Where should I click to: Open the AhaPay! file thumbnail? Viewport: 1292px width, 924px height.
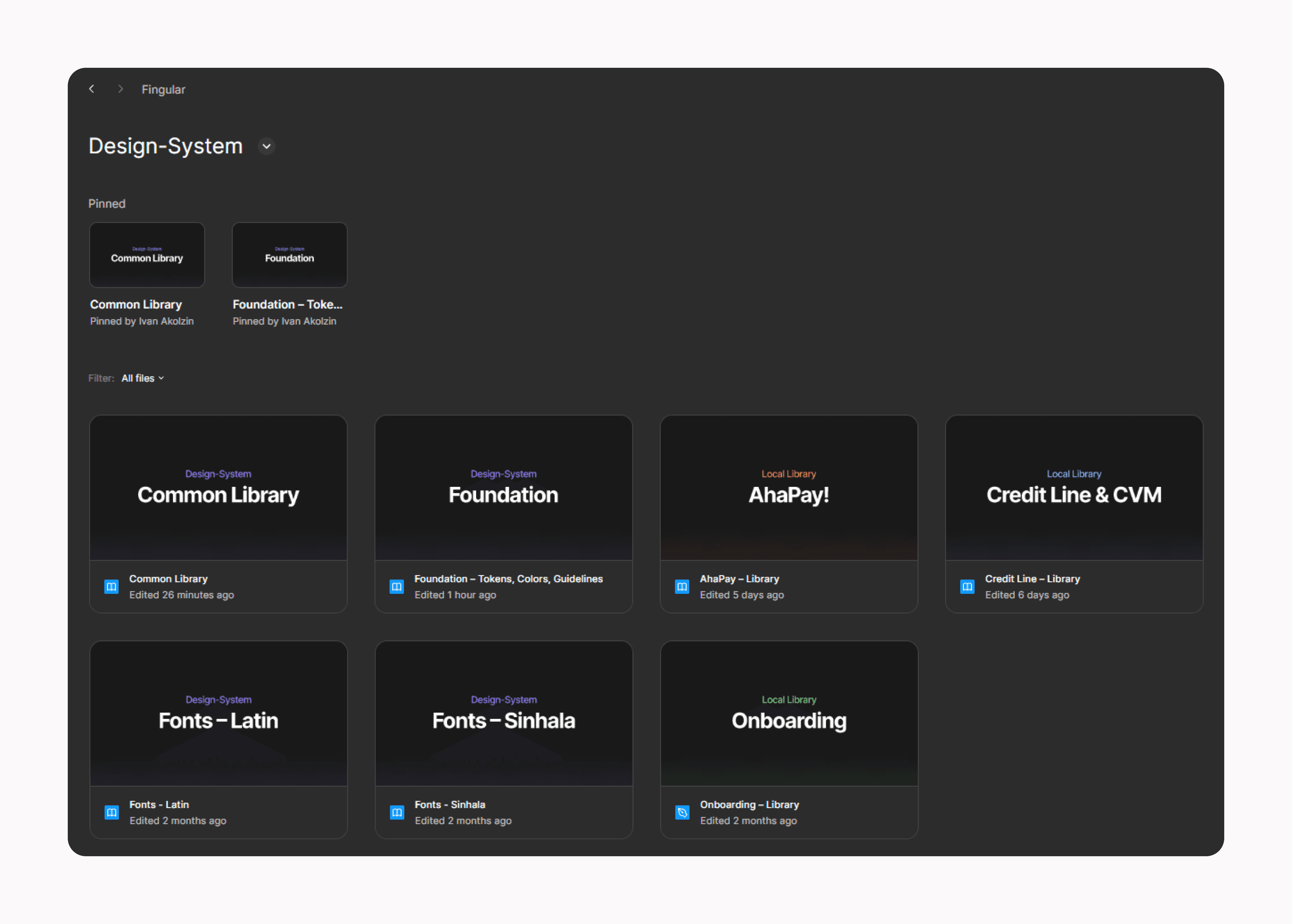pos(789,488)
